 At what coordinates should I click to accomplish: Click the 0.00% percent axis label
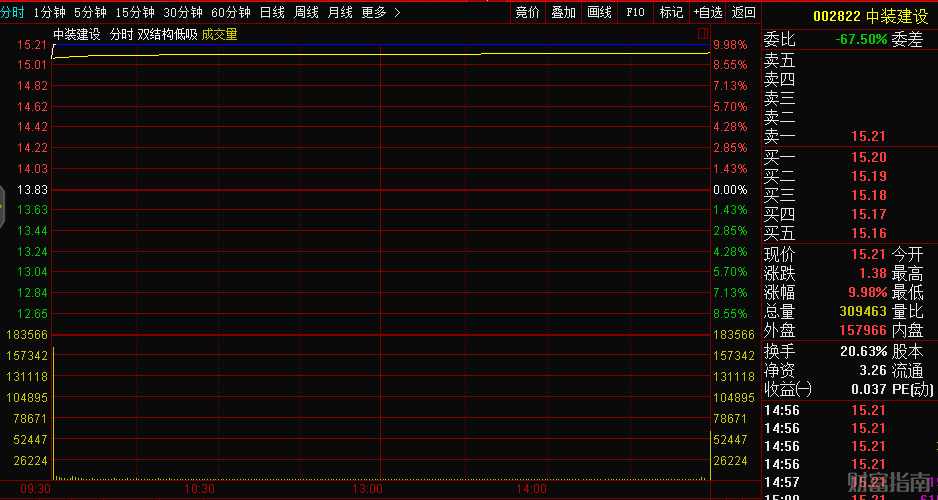(730, 190)
